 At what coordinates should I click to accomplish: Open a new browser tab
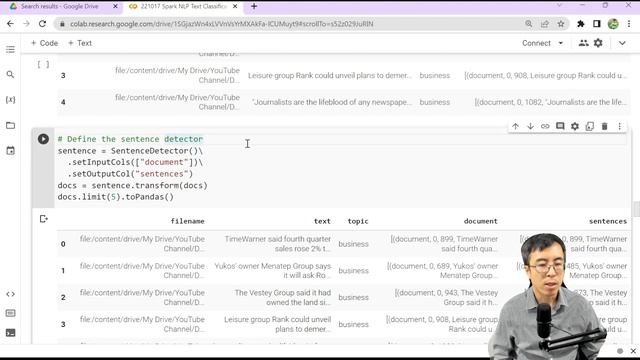(254, 7)
